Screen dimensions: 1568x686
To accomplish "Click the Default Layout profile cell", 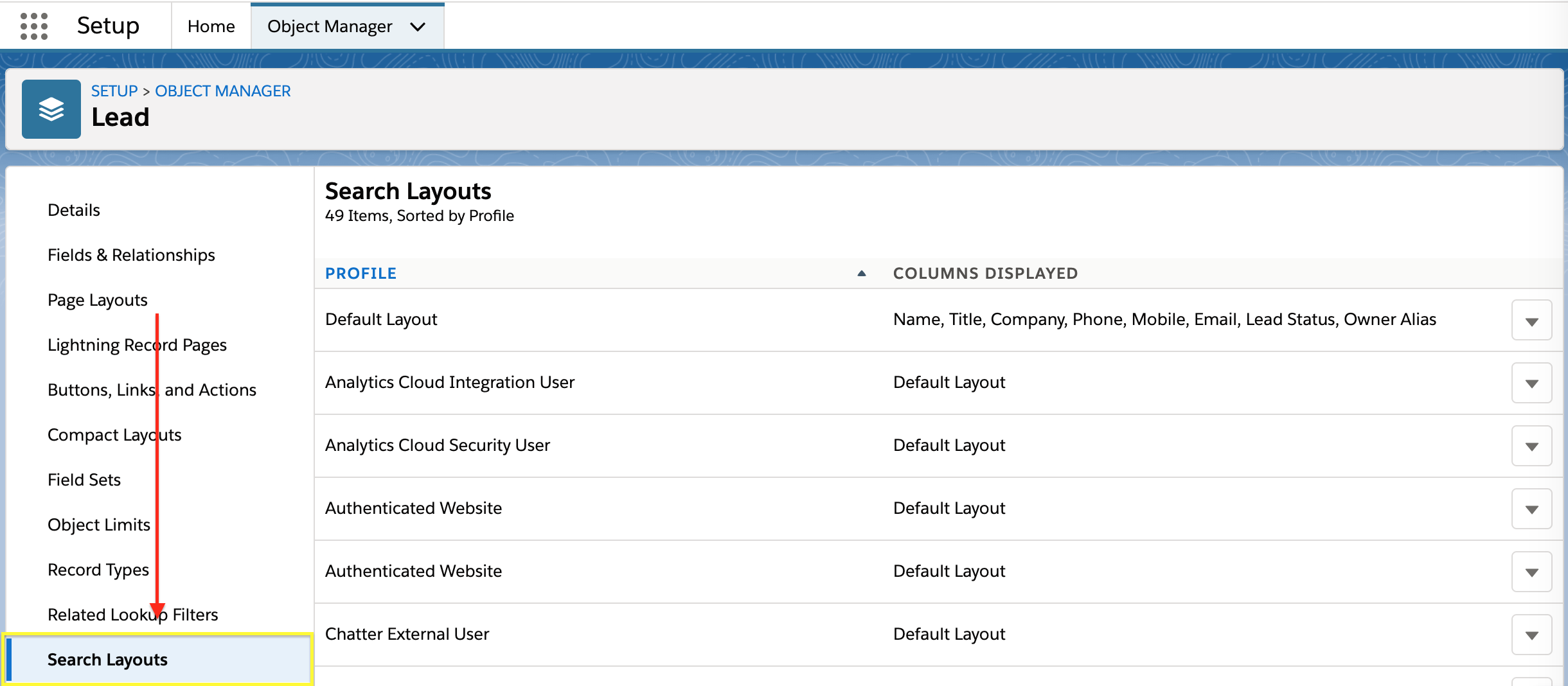I will point(381,319).
